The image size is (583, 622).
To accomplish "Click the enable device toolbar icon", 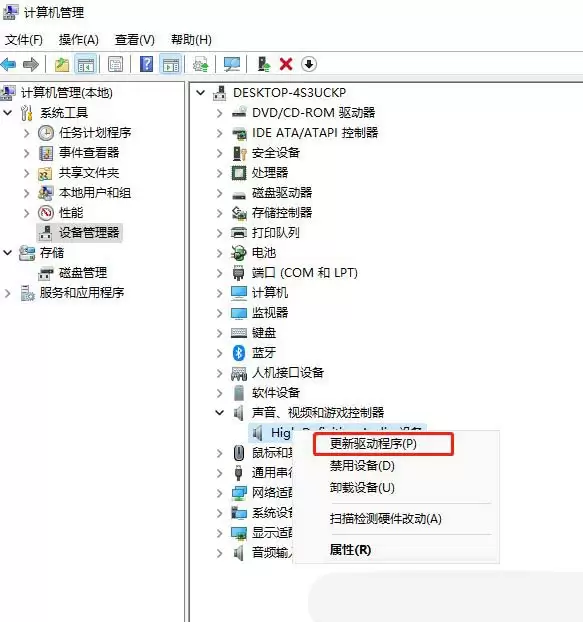I will pyautogui.click(x=264, y=64).
